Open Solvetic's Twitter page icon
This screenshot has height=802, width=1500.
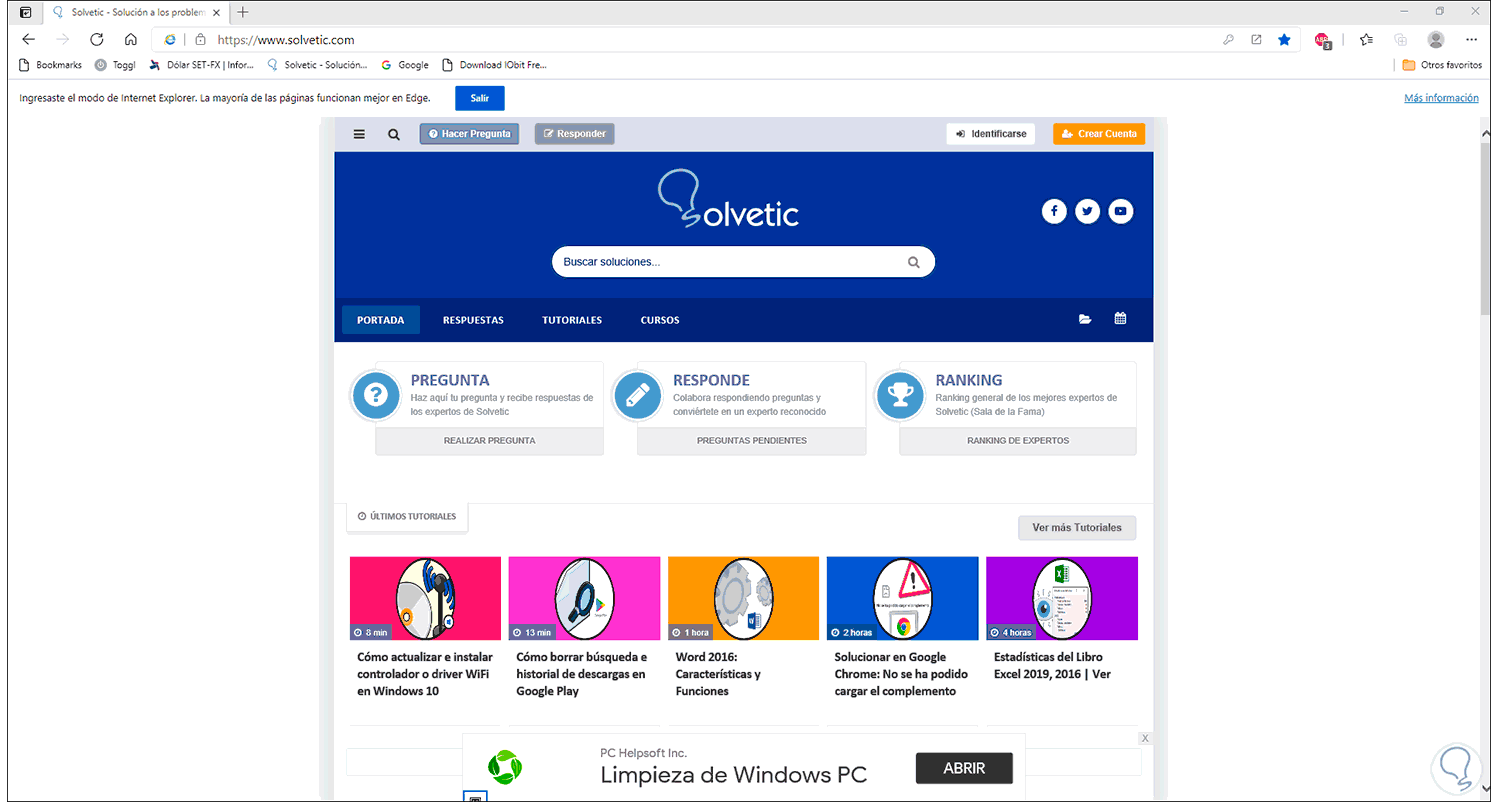point(1087,211)
